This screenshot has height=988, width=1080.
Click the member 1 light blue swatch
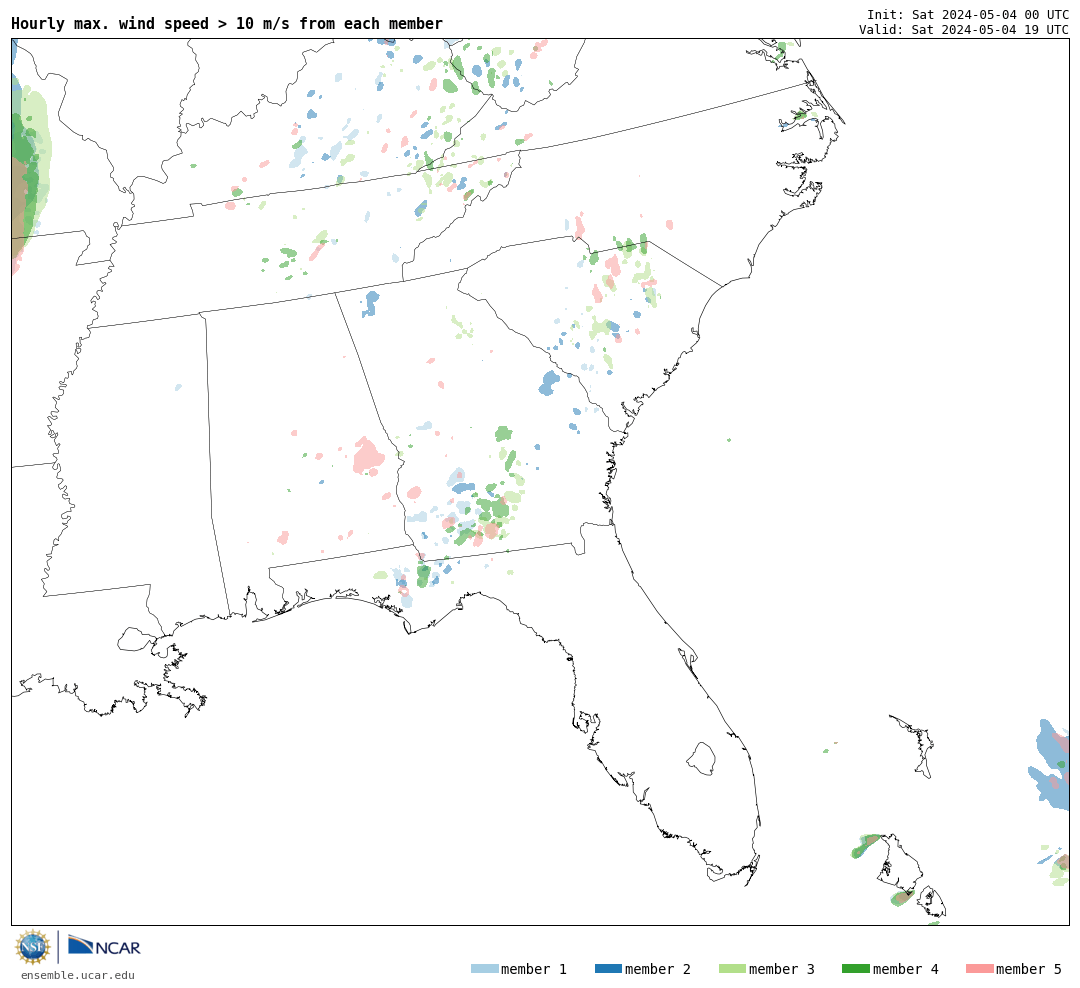click(484, 969)
